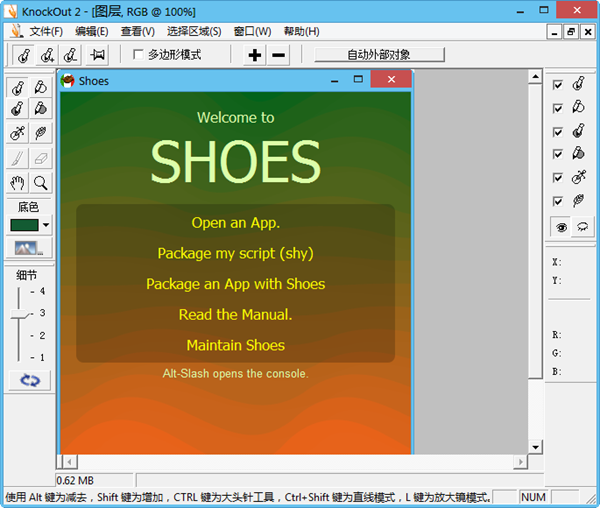Click Package an App with Shoes
Viewport: 600px width, 508px height.
(x=236, y=284)
